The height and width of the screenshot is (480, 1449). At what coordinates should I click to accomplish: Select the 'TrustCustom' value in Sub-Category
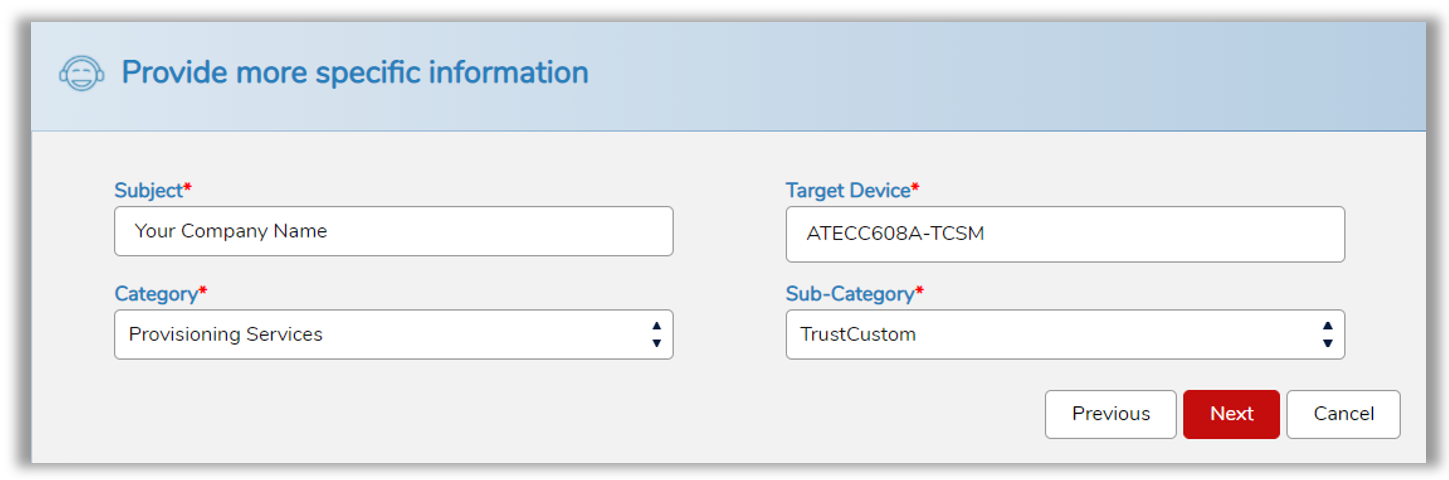point(858,335)
